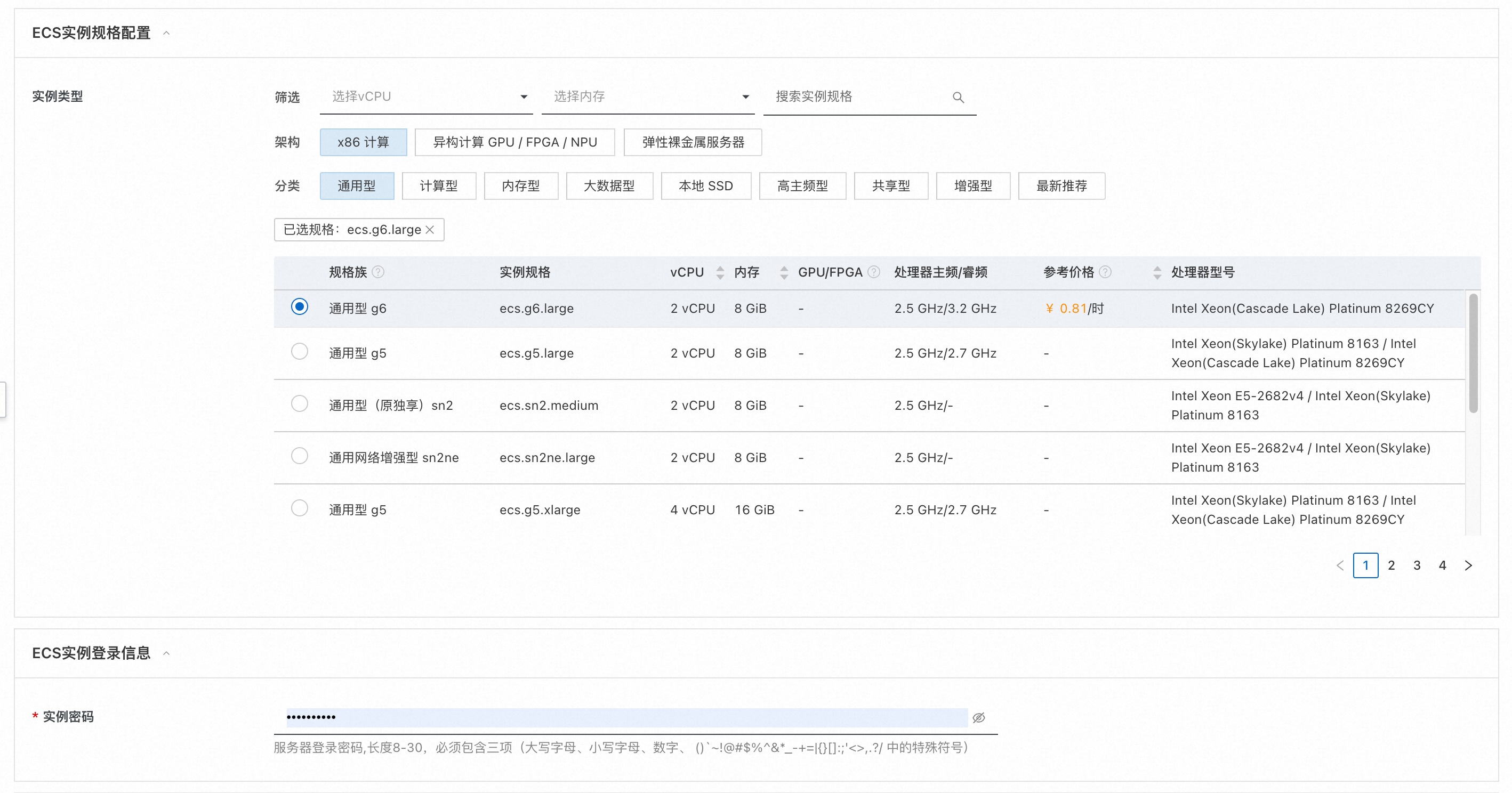Open the 参考价格 help icon
This screenshot has height=793, width=1512.
coord(1105,272)
